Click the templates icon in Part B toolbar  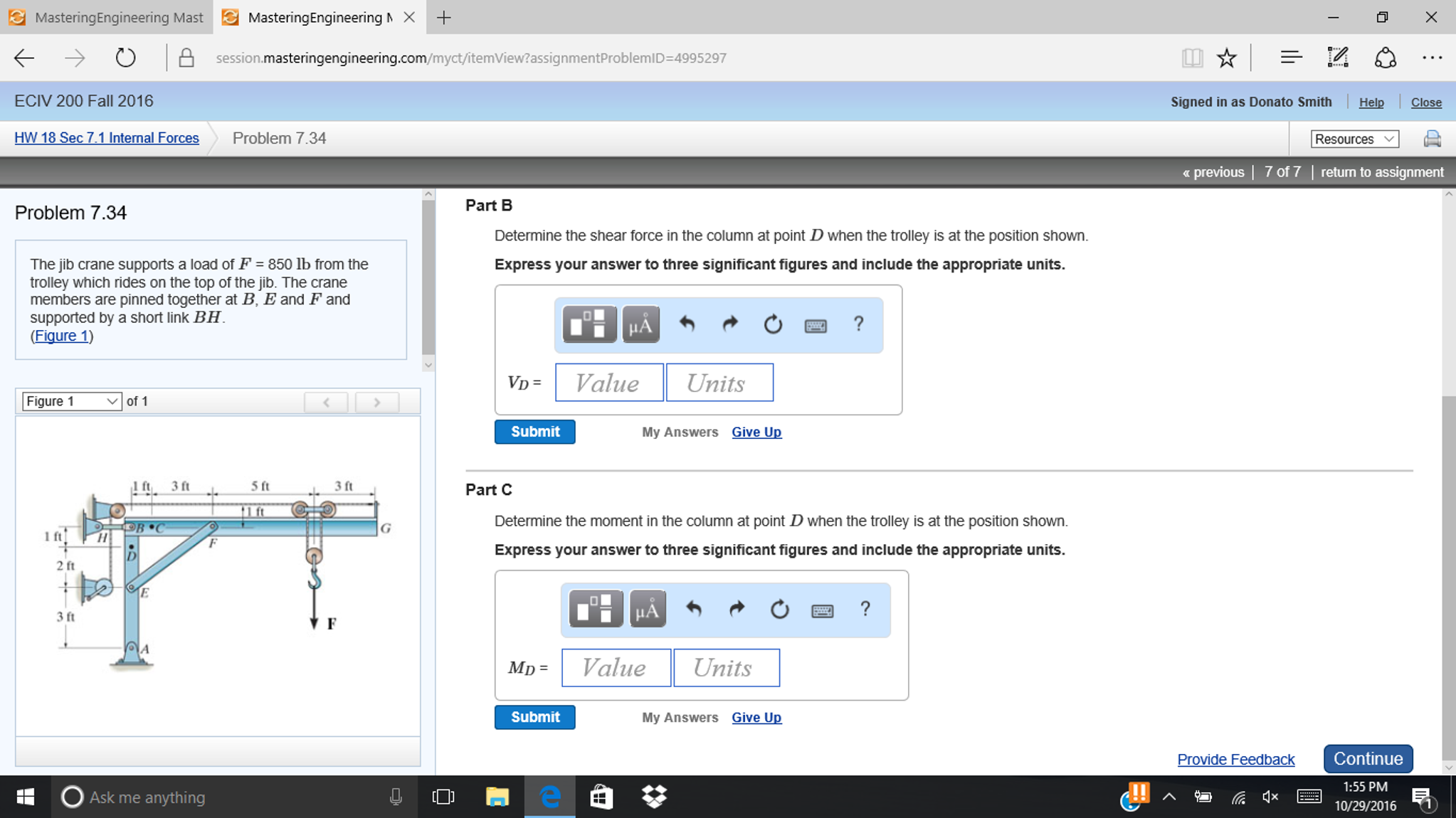[589, 324]
